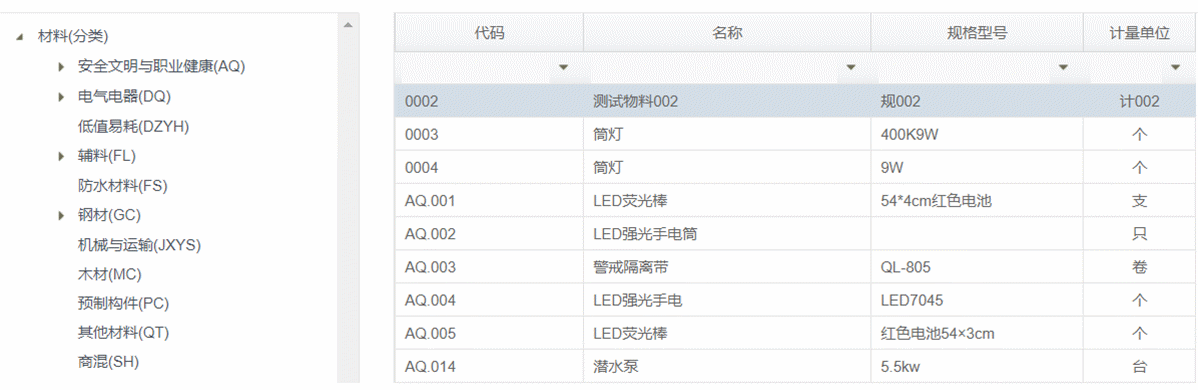Viewport: 1198px width, 390px height.
Task: Open the 代码 column filter dropdown
Action: click(x=564, y=67)
